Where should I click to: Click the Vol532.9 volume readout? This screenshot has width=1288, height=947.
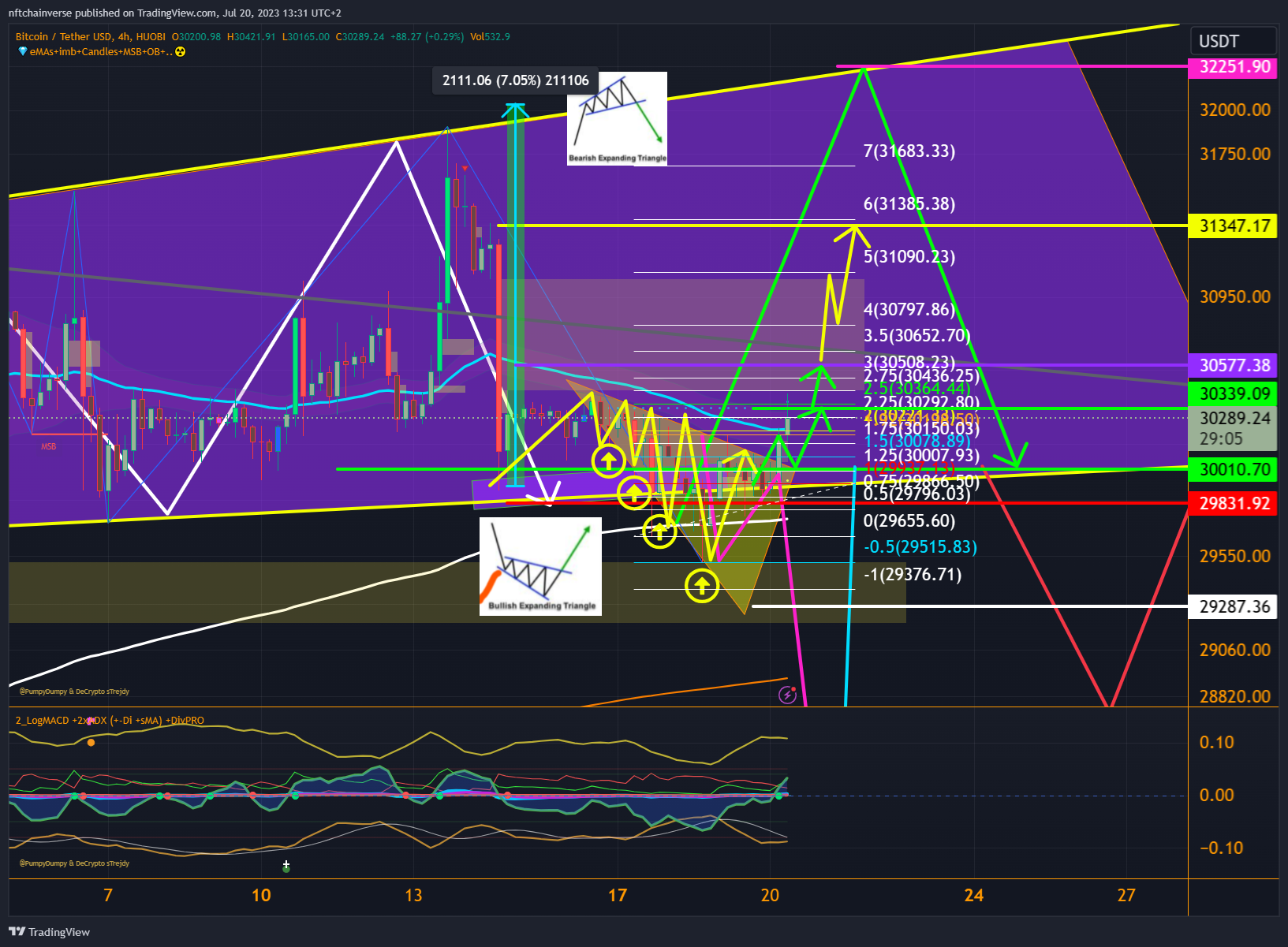pyautogui.click(x=490, y=37)
